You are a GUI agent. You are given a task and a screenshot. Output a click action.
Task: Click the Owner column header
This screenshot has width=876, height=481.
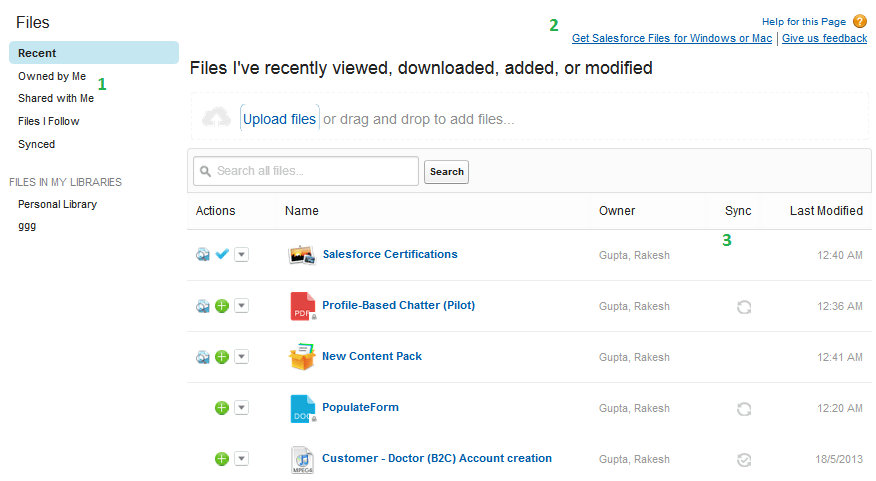(x=617, y=211)
